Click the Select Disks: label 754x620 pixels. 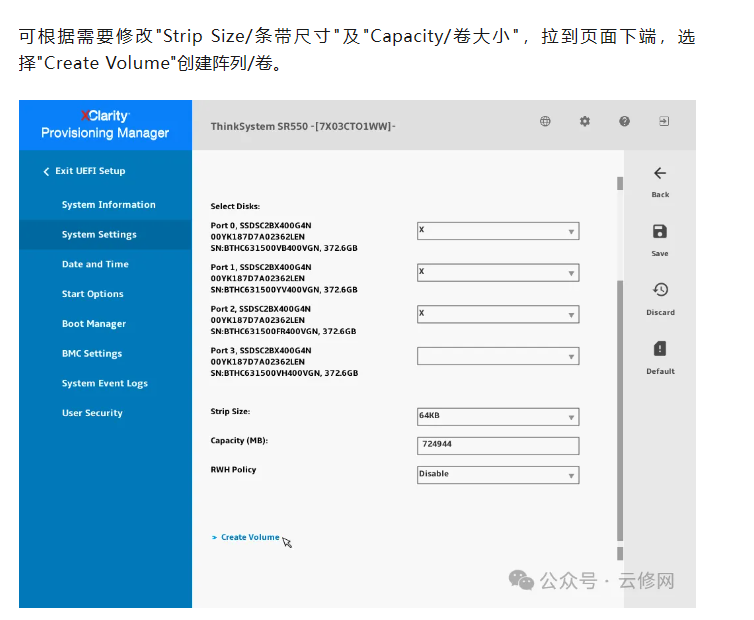pos(235,206)
